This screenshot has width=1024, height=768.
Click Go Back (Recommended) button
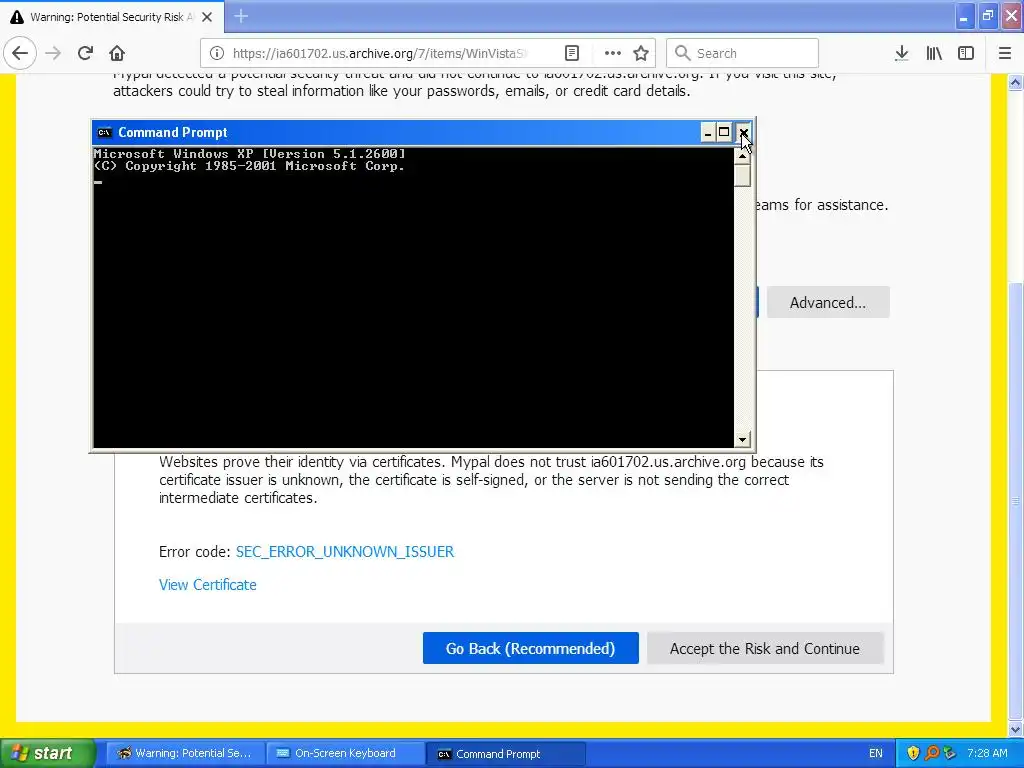pyautogui.click(x=530, y=648)
